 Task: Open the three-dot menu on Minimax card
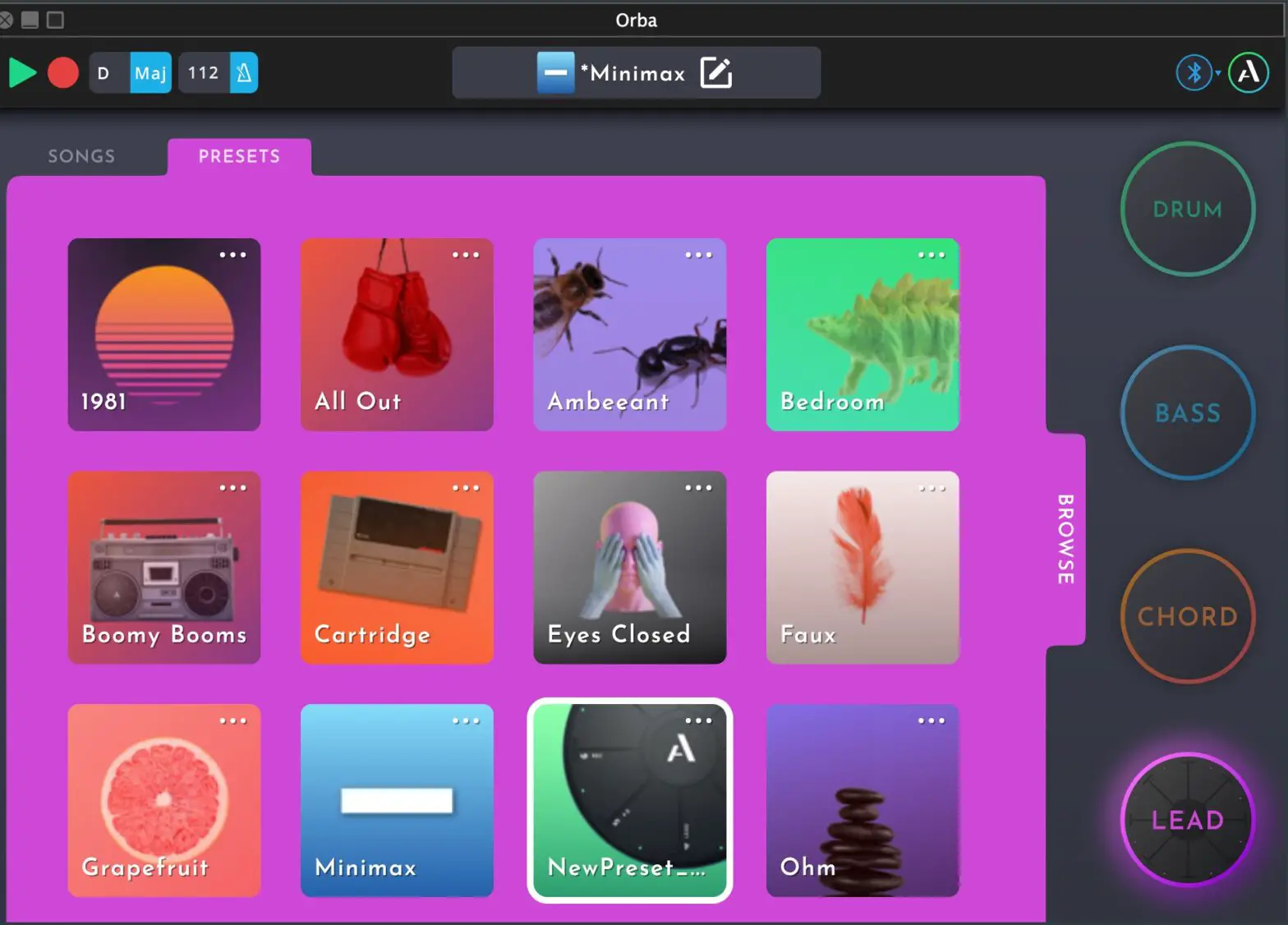(x=466, y=720)
